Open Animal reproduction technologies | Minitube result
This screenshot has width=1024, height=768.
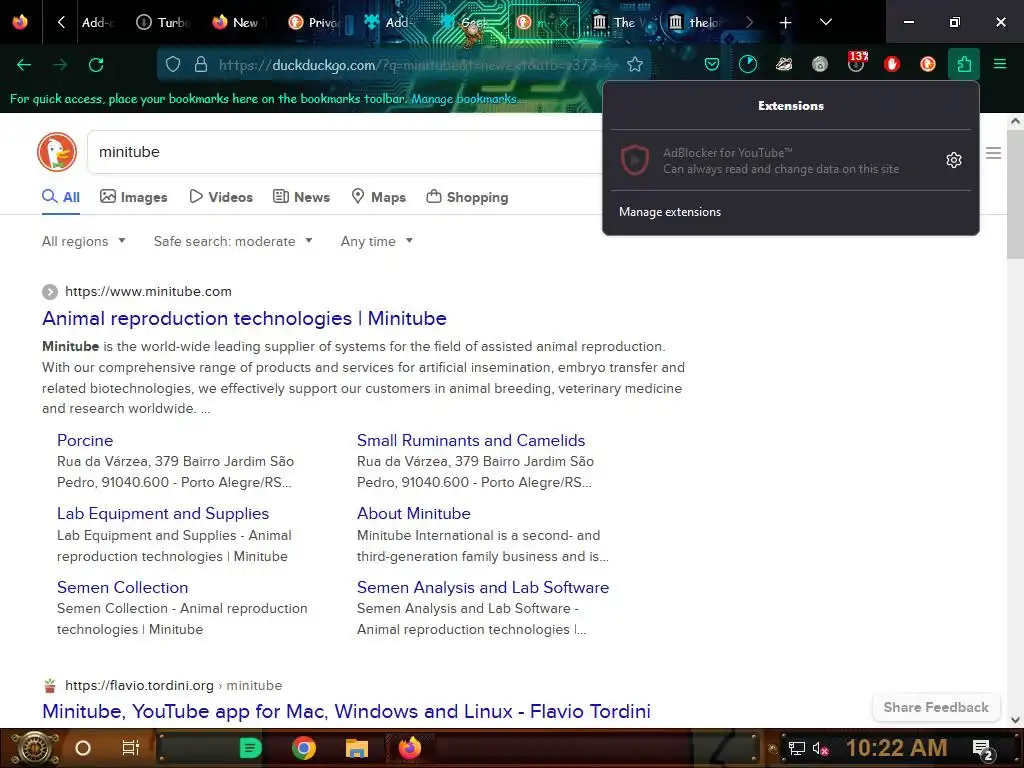tap(244, 318)
